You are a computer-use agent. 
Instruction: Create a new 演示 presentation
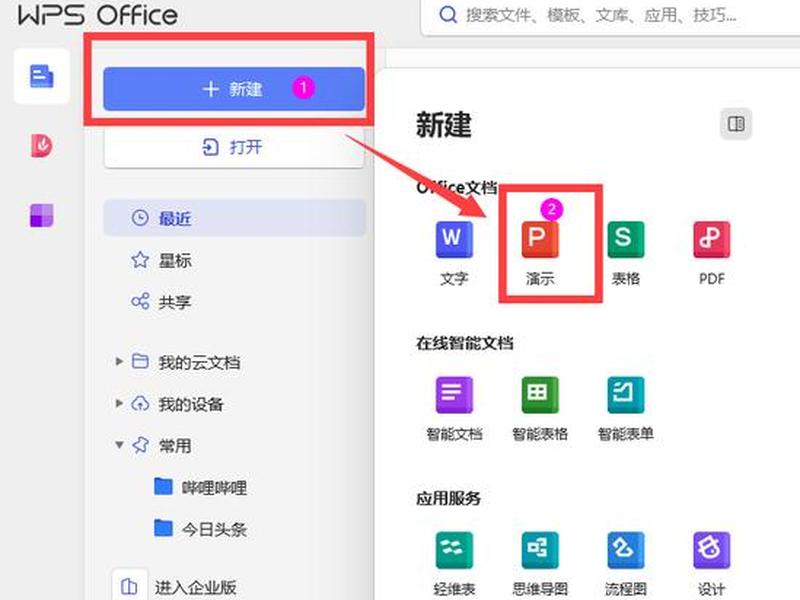tap(540, 253)
